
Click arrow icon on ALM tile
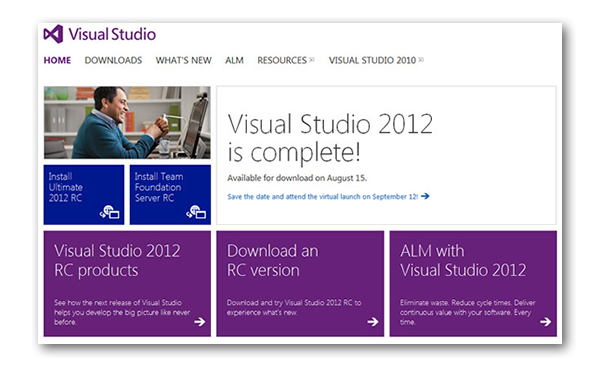coord(546,322)
